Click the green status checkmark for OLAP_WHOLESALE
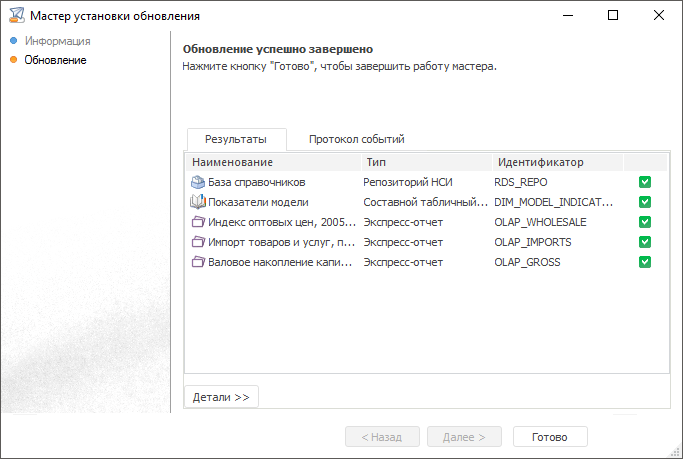 click(645, 222)
